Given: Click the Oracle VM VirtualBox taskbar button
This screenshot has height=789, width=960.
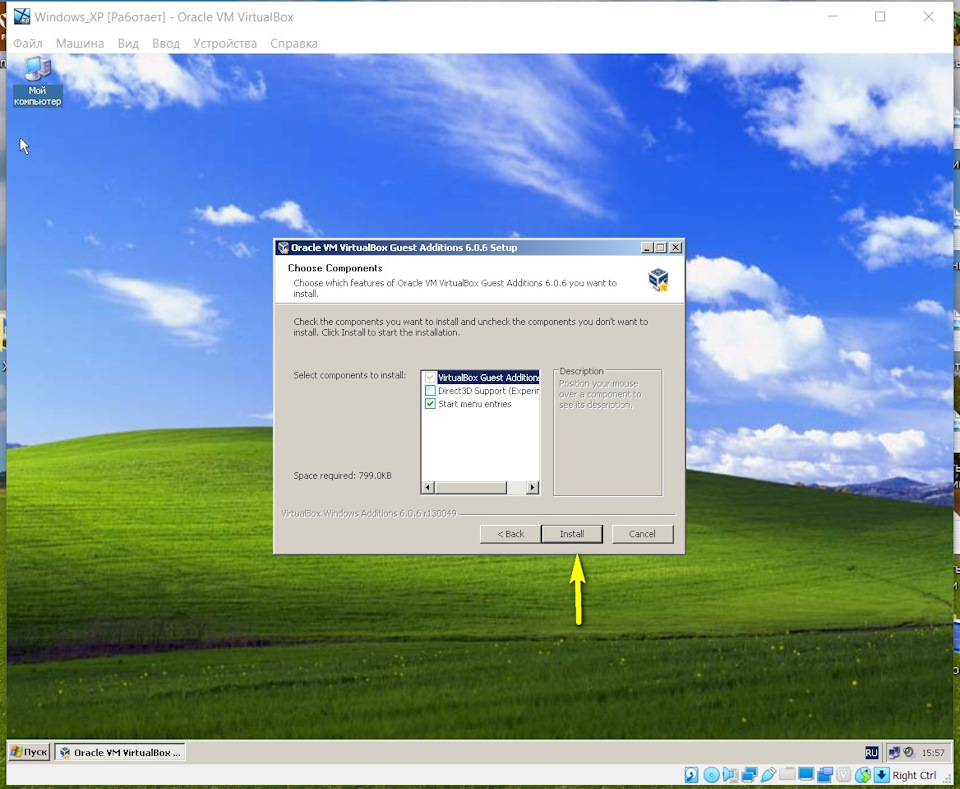Looking at the screenshot, I should tap(120, 752).
